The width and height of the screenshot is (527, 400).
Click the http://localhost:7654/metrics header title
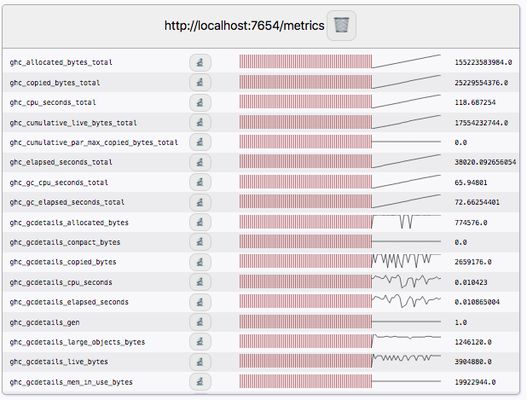[x=244, y=26]
